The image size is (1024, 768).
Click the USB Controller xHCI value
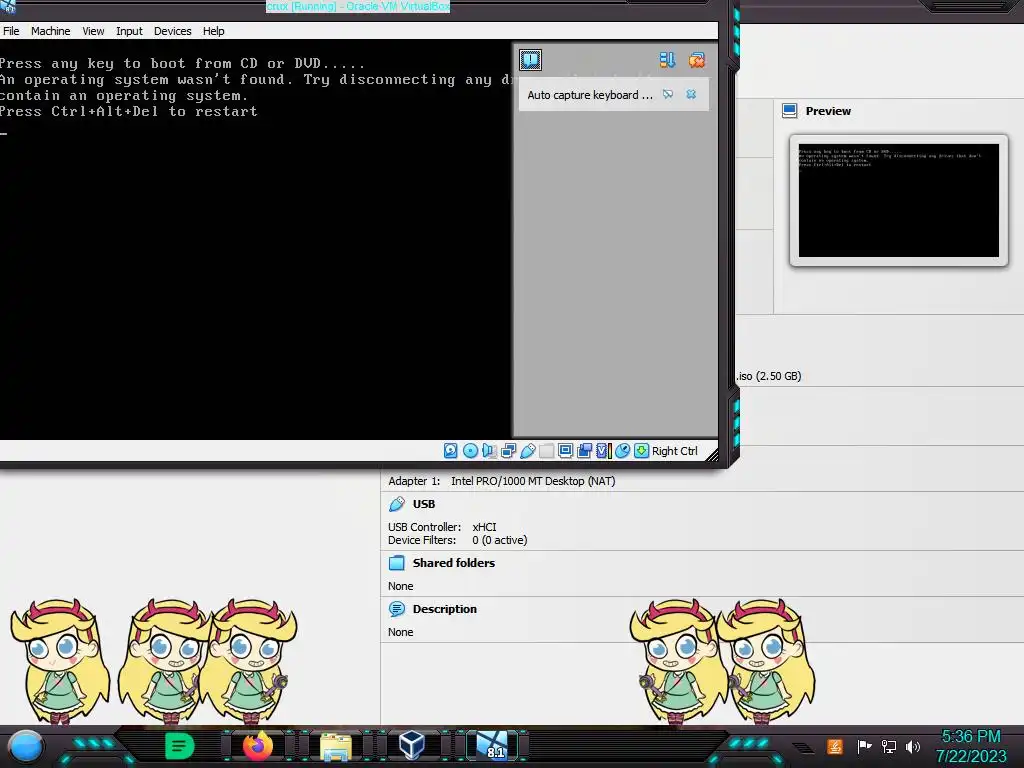(x=484, y=527)
